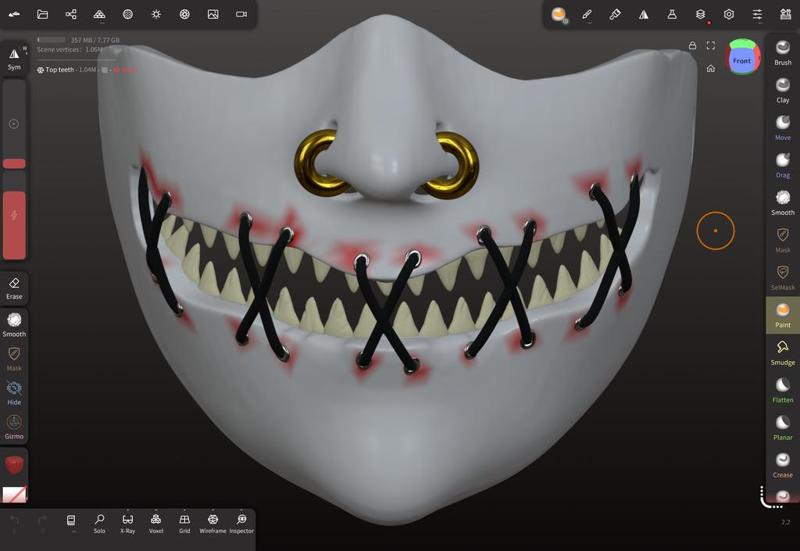Select the Move tool in right sidebar
800x551 pixels.
click(x=782, y=128)
